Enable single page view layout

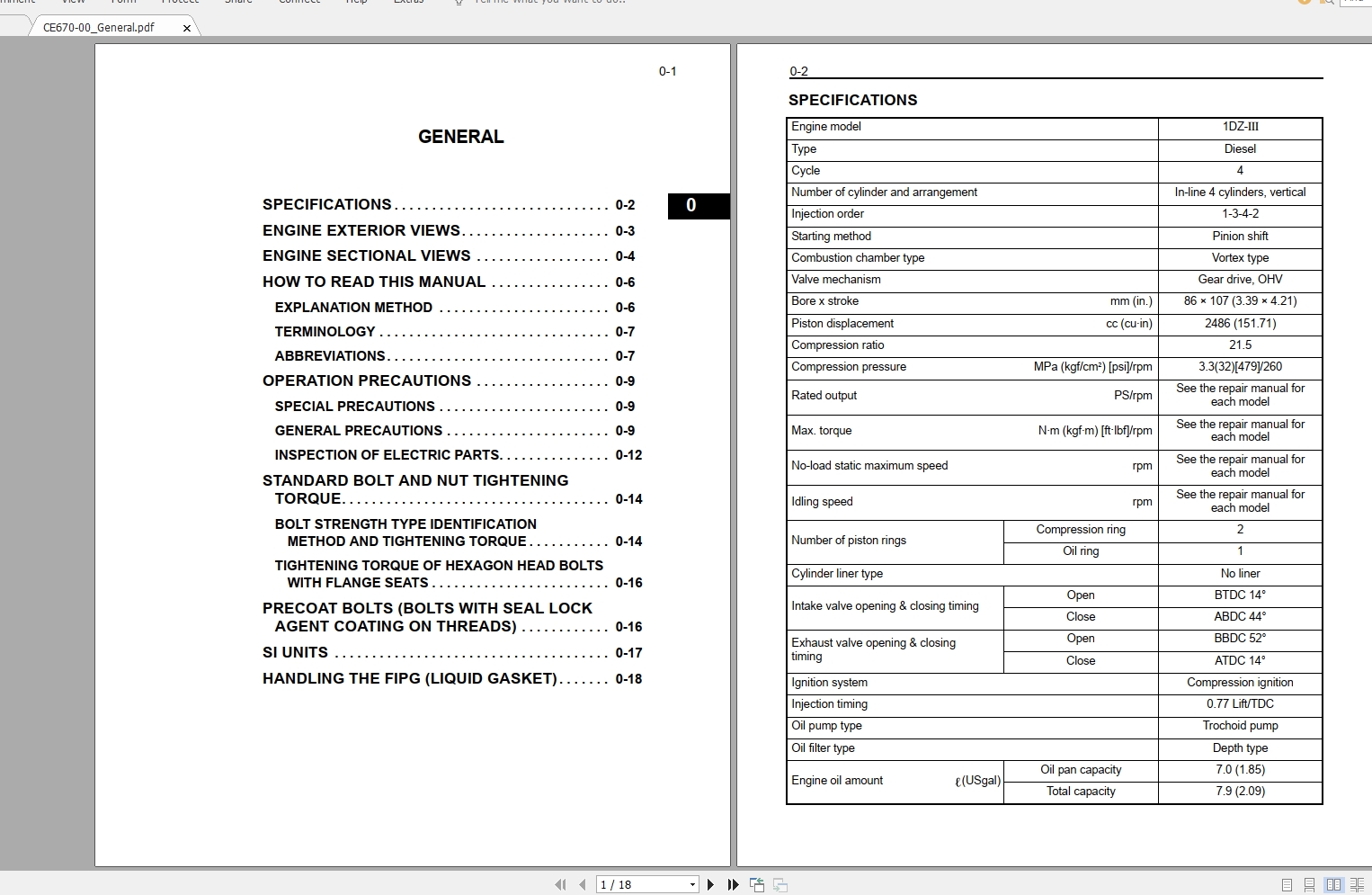coord(1287,885)
